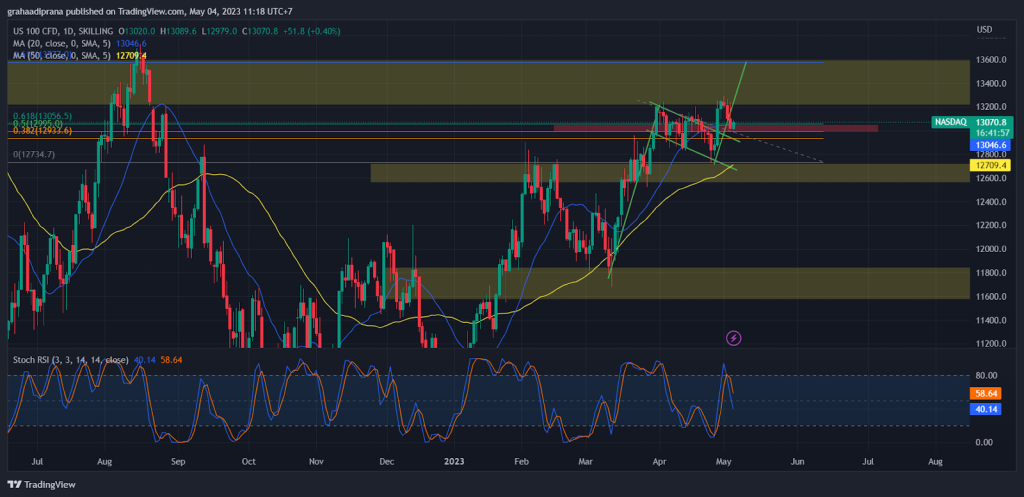This screenshot has height=497, width=1024.
Task: Click the 'USD' currency label on price axis
Action: (x=984, y=30)
